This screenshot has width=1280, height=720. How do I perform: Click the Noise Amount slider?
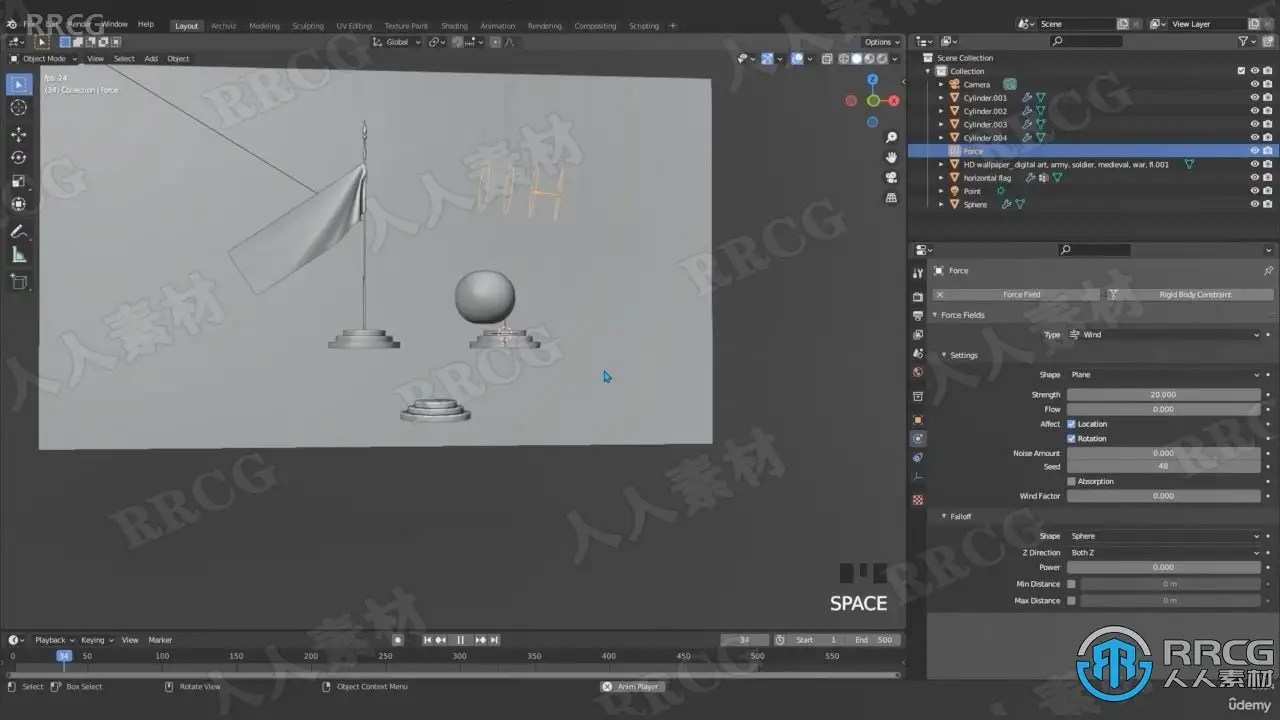1163,453
